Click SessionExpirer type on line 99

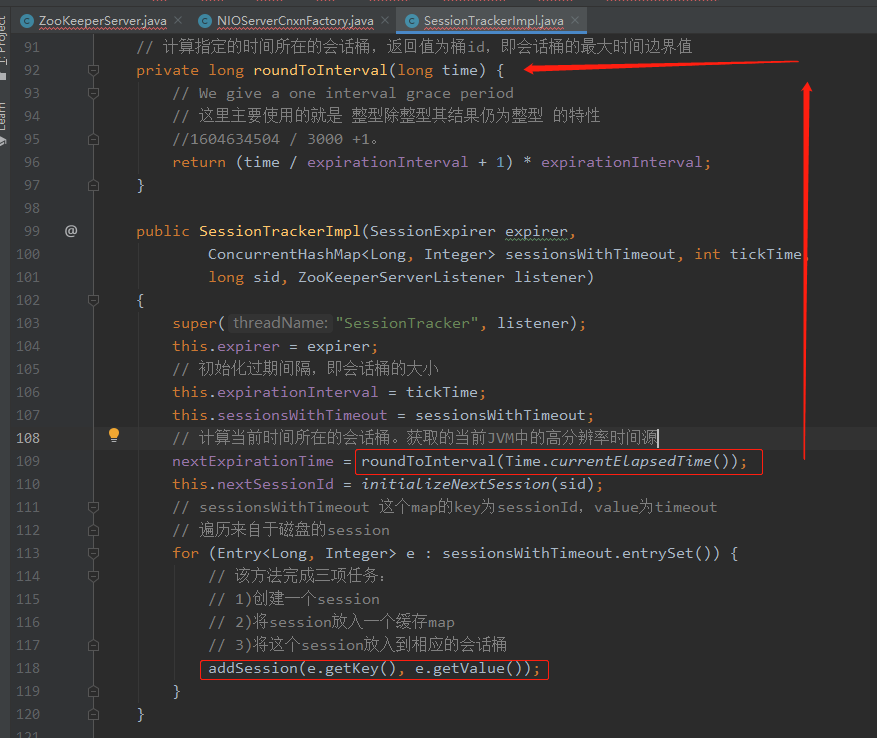[x=432, y=231]
